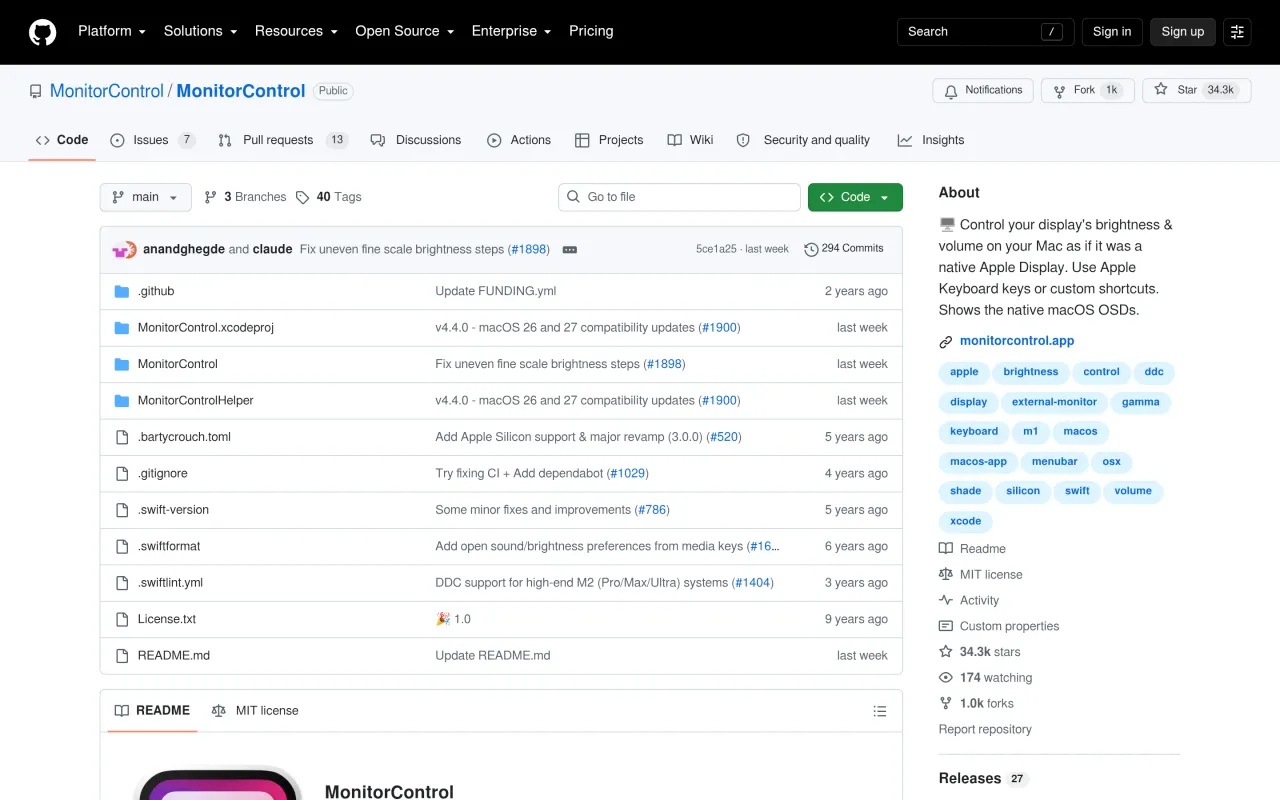Expand the Platform menu
This screenshot has width=1280, height=800.
point(112,32)
